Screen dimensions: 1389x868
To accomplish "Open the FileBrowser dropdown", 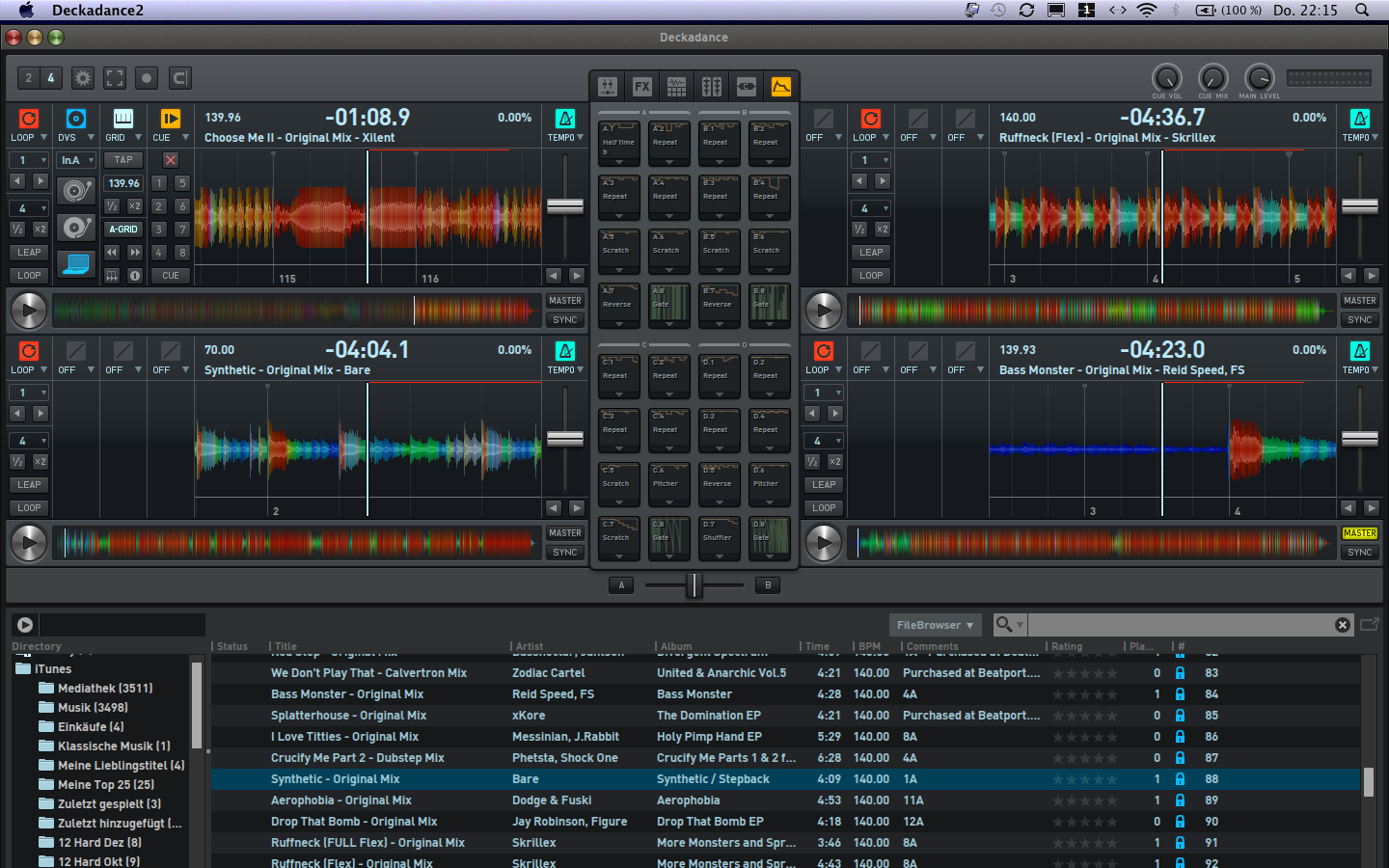I will [x=935, y=625].
